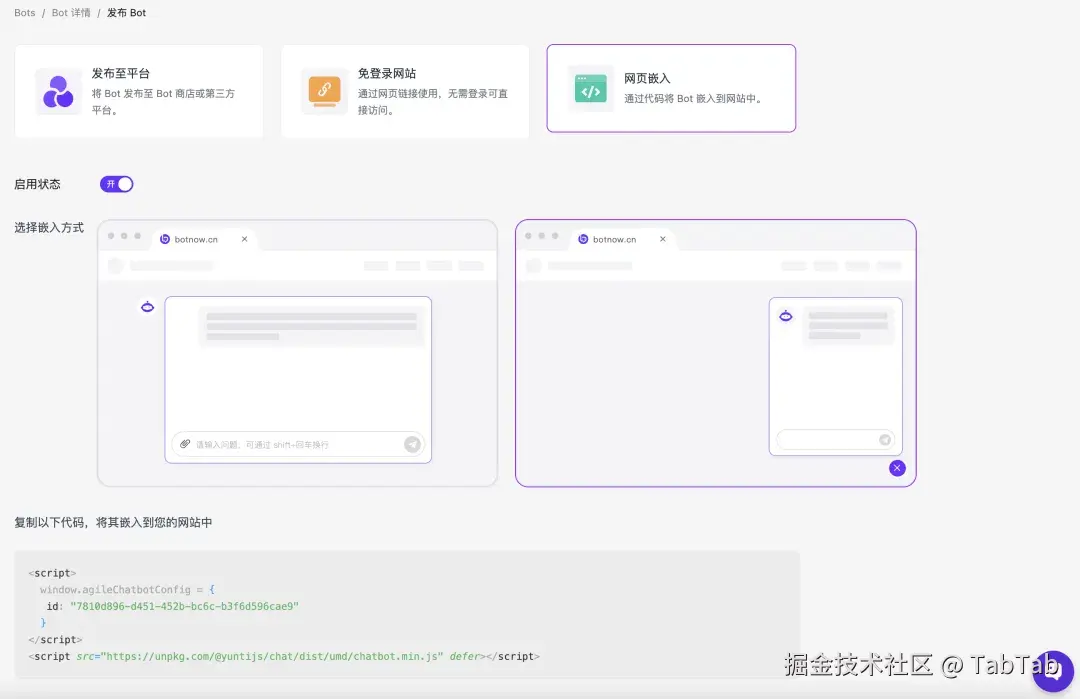
Task: Click the botnow.cn tab favicon in right preview
Action: 583,239
